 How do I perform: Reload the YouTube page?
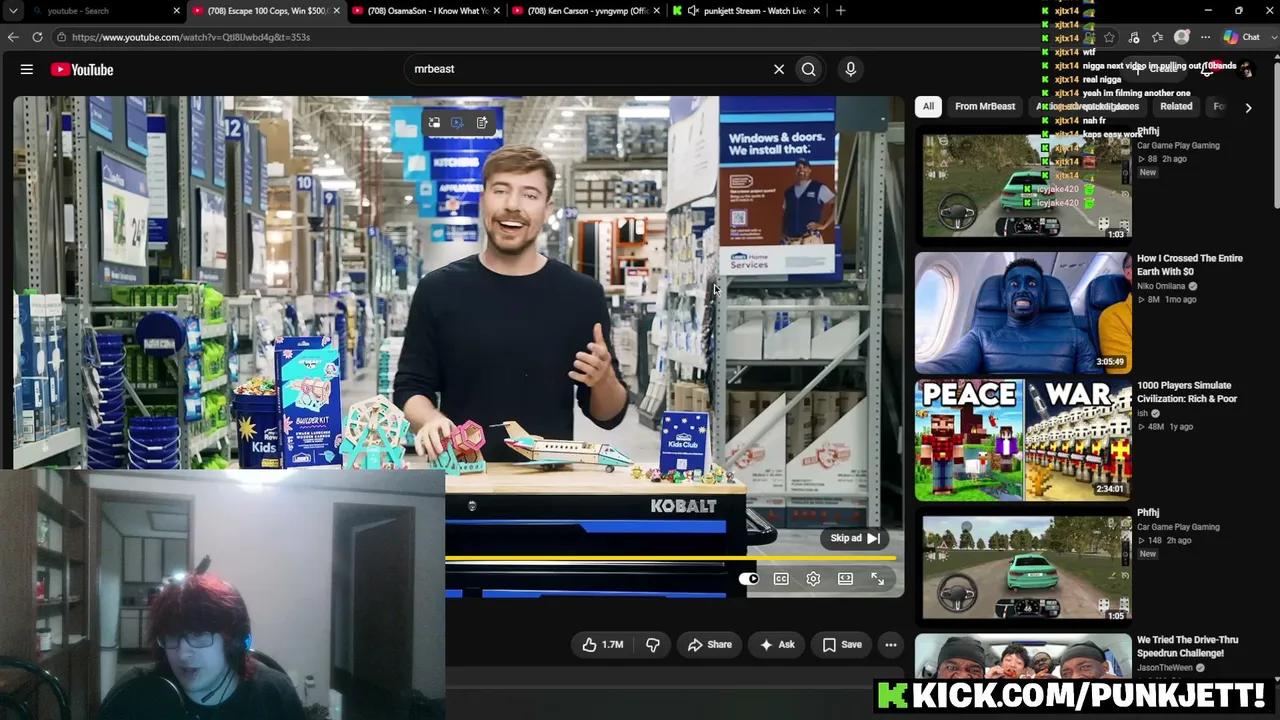pos(37,37)
